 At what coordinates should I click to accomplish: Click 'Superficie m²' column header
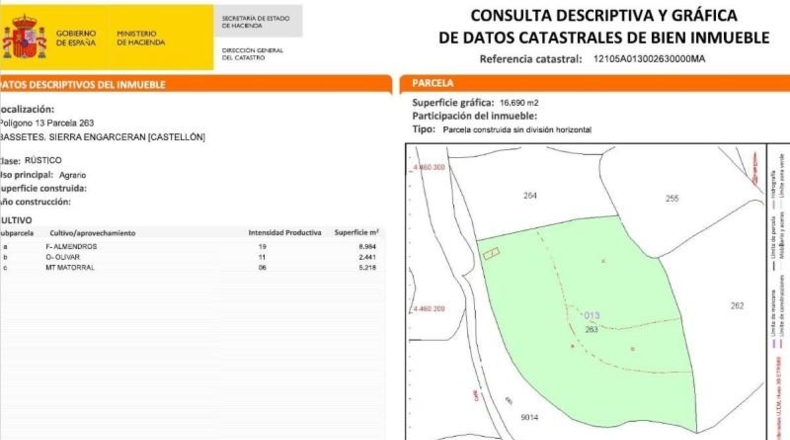tap(357, 232)
